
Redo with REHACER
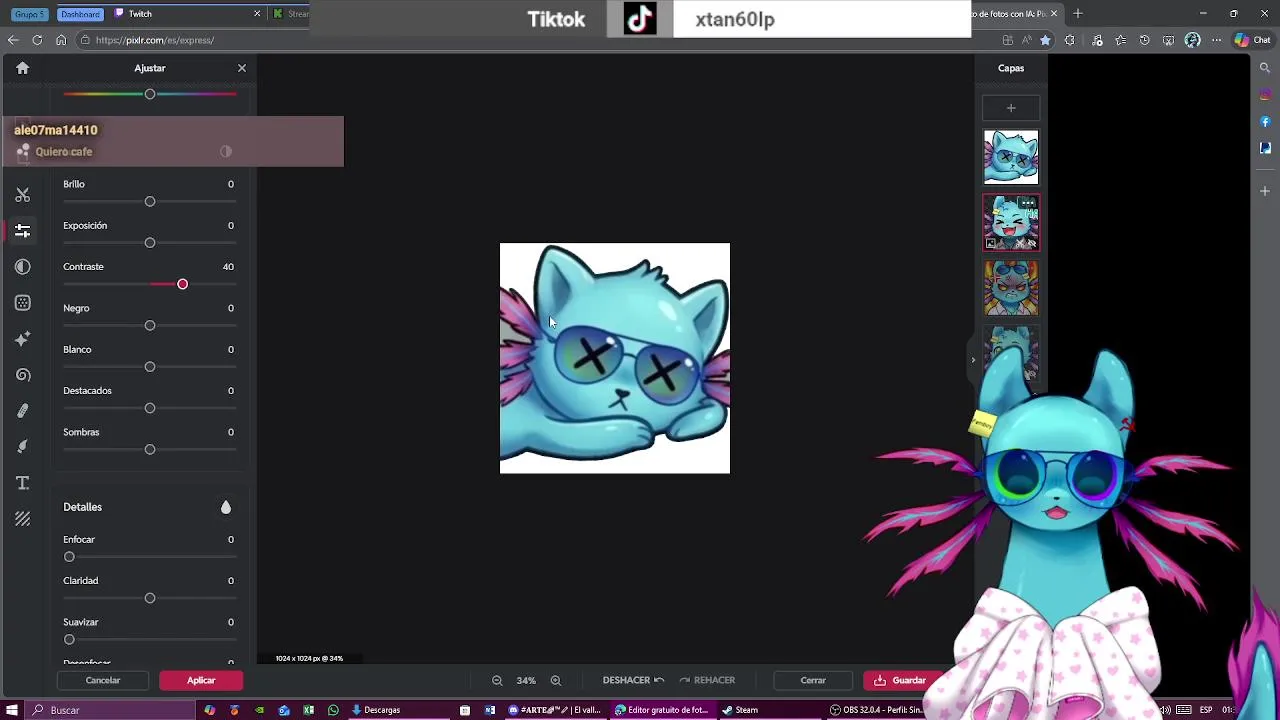[x=707, y=680]
